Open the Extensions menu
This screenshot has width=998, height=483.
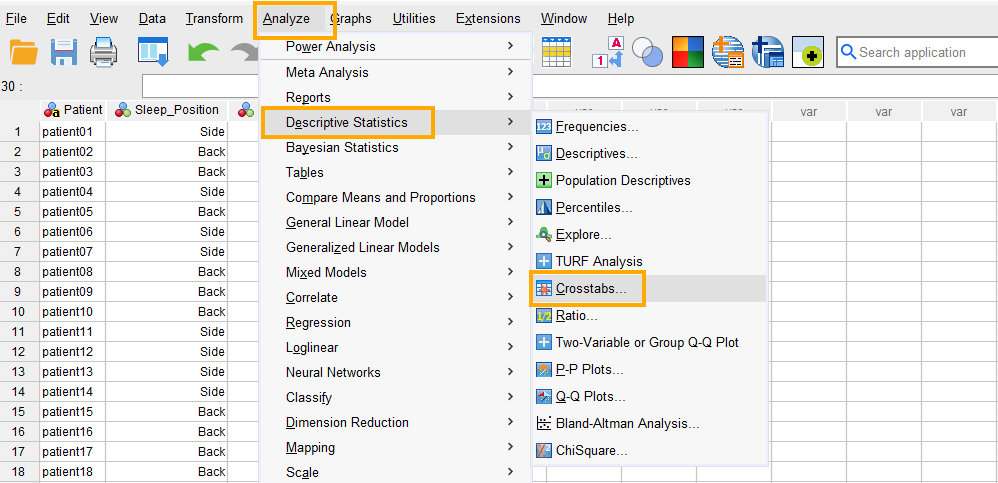(488, 18)
